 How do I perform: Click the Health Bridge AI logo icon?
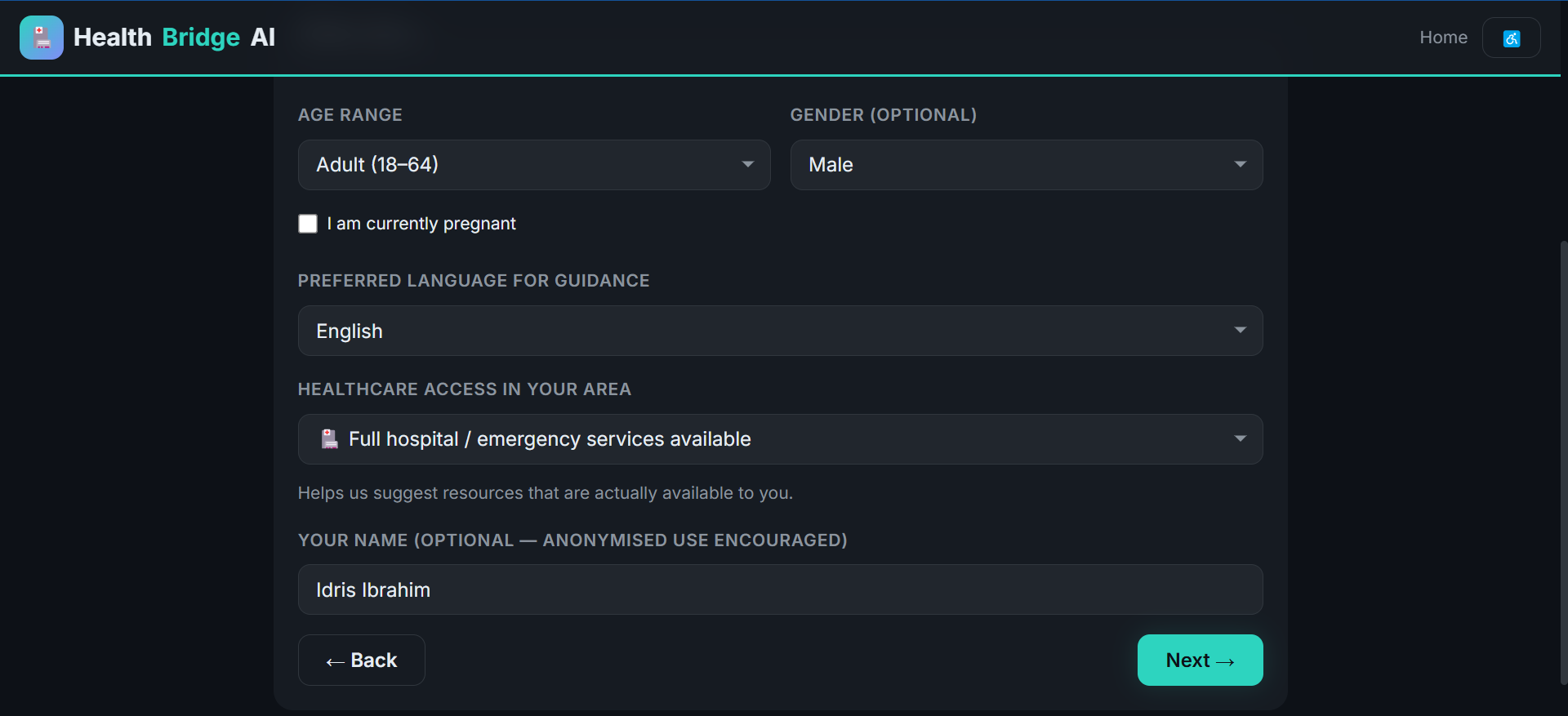click(42, 38)
